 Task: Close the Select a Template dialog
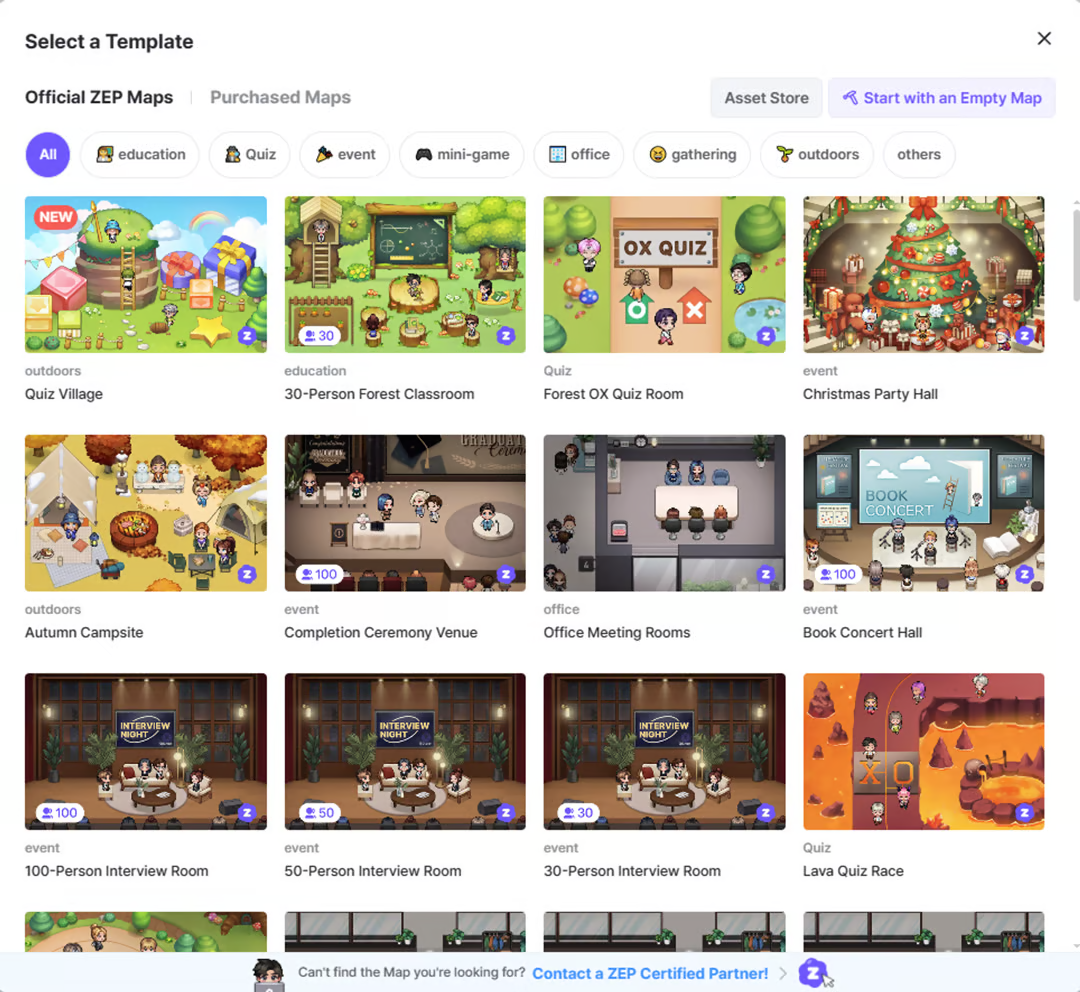(x=1044, y=39)
